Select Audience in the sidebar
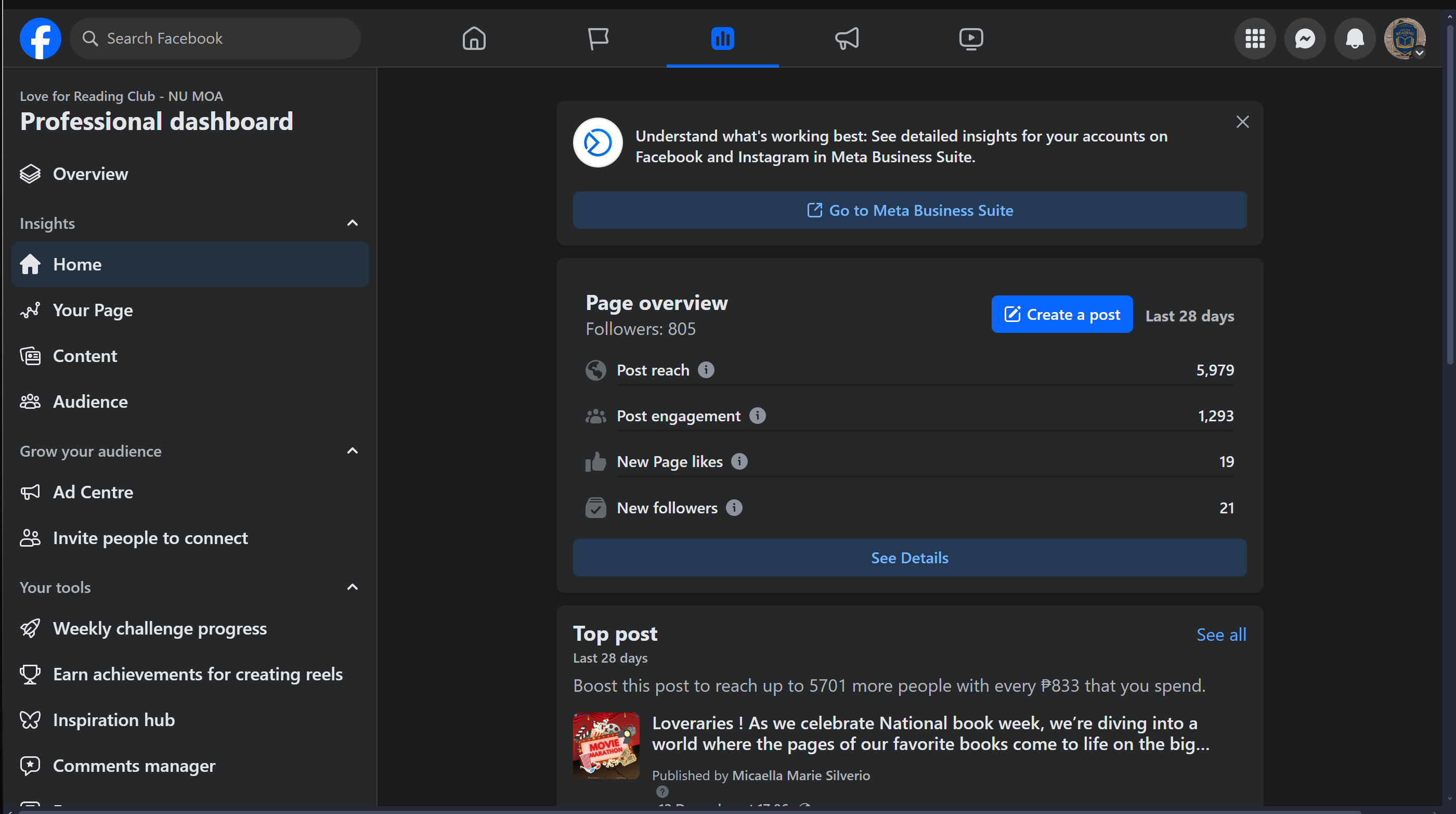 90,402
